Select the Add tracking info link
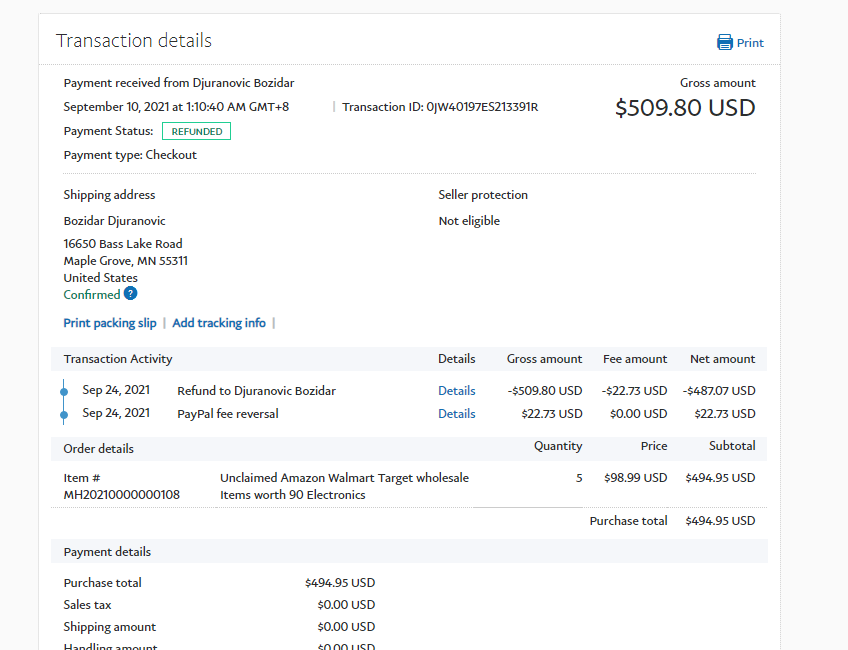The image size is (848, 650). (219, 323)
